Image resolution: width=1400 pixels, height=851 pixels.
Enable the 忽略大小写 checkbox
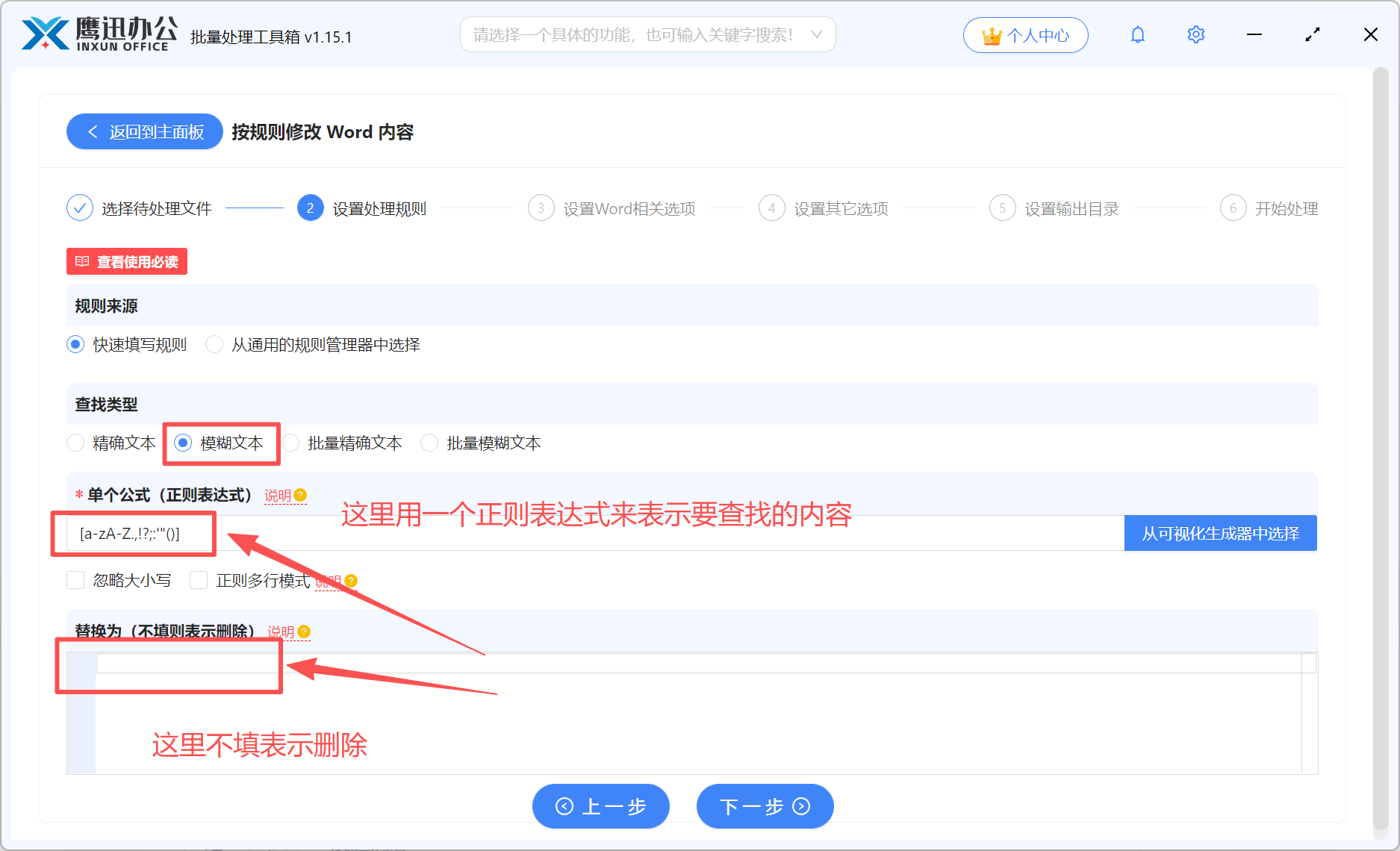pos(75,581)
